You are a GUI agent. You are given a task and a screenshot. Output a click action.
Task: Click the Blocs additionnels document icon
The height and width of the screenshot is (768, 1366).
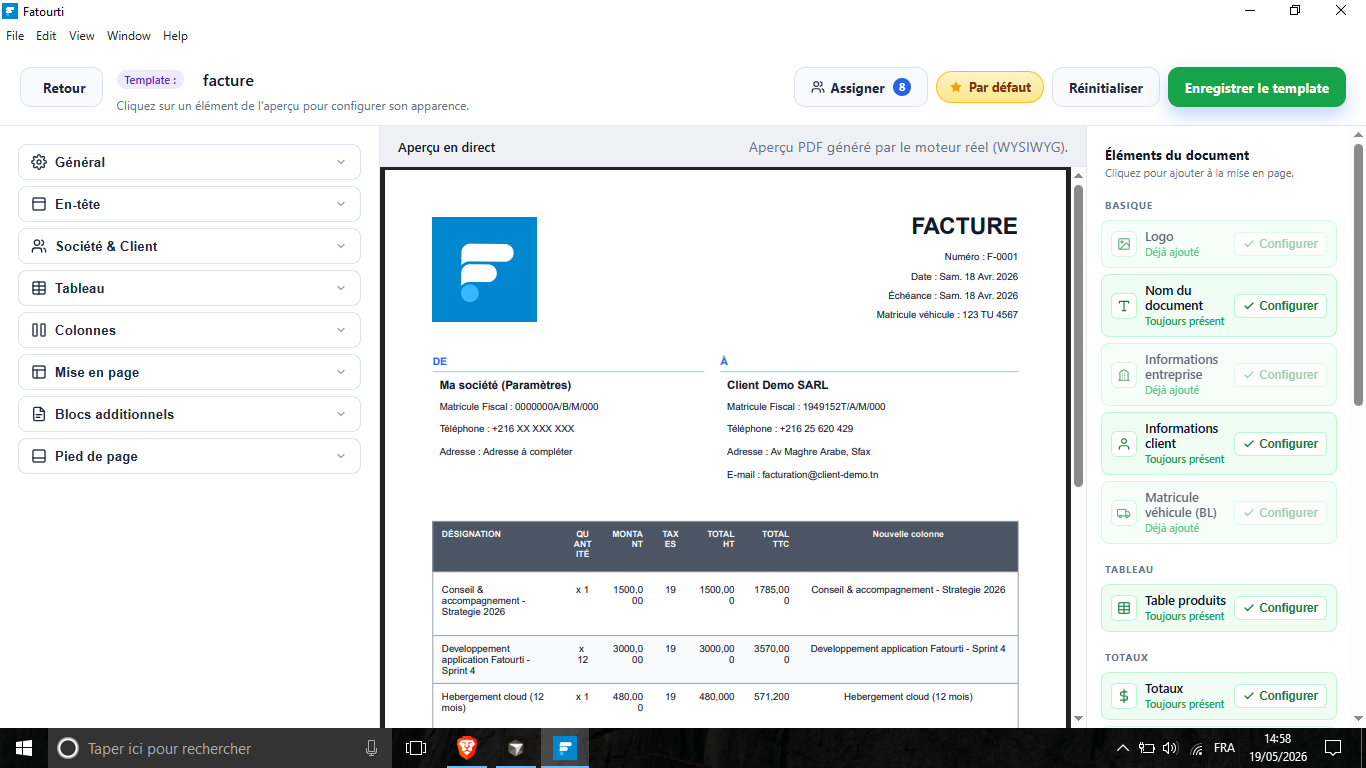pos(39,414)
